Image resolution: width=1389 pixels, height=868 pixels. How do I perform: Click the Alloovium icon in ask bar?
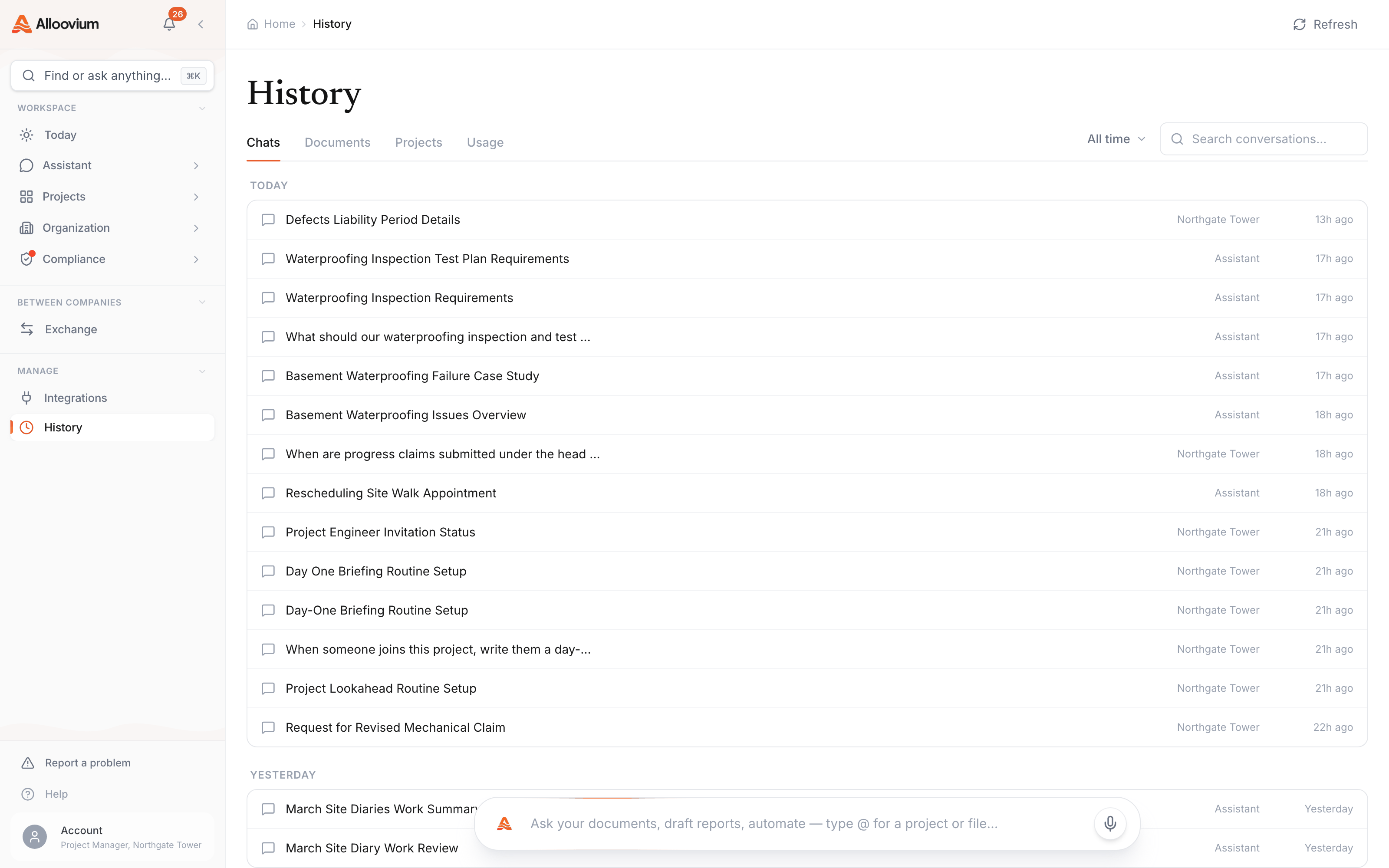click(504, 824)
